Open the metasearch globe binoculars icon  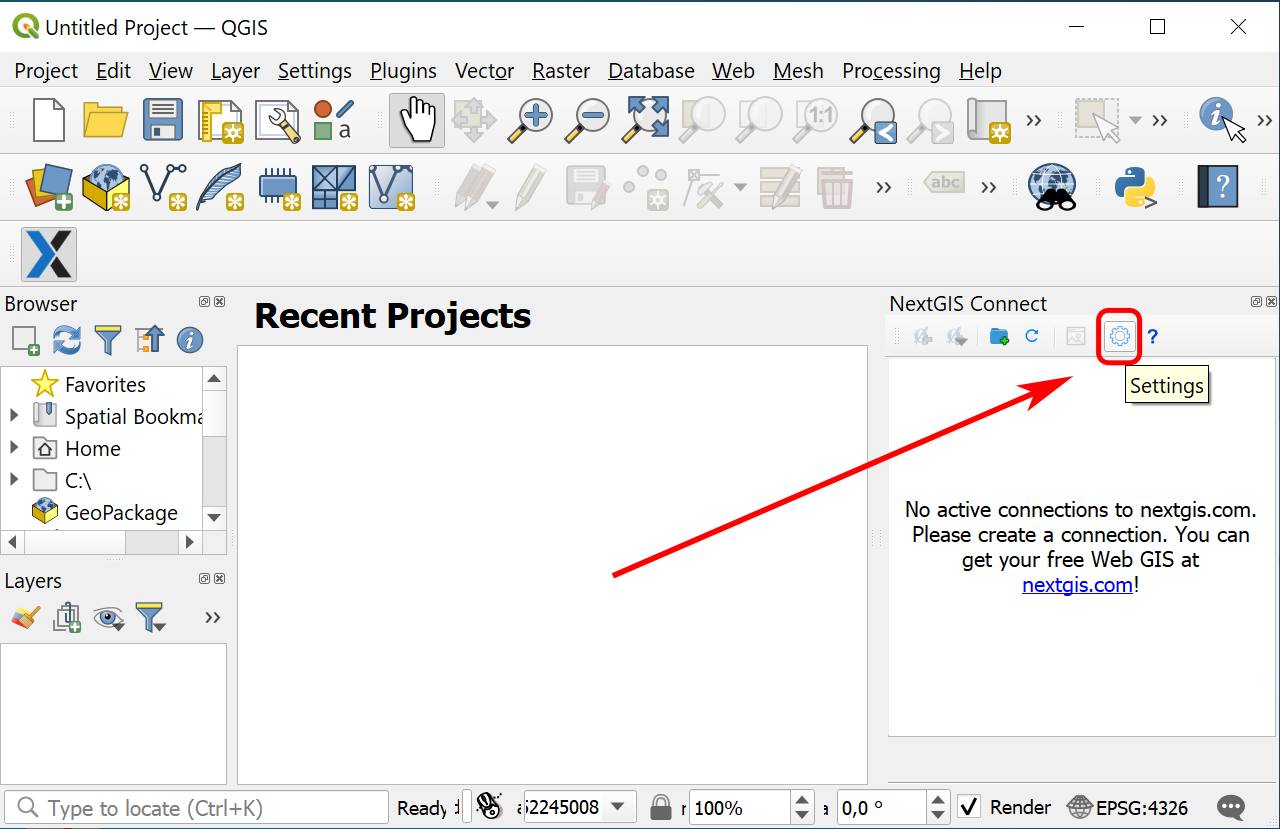(x=1053, y=187)
